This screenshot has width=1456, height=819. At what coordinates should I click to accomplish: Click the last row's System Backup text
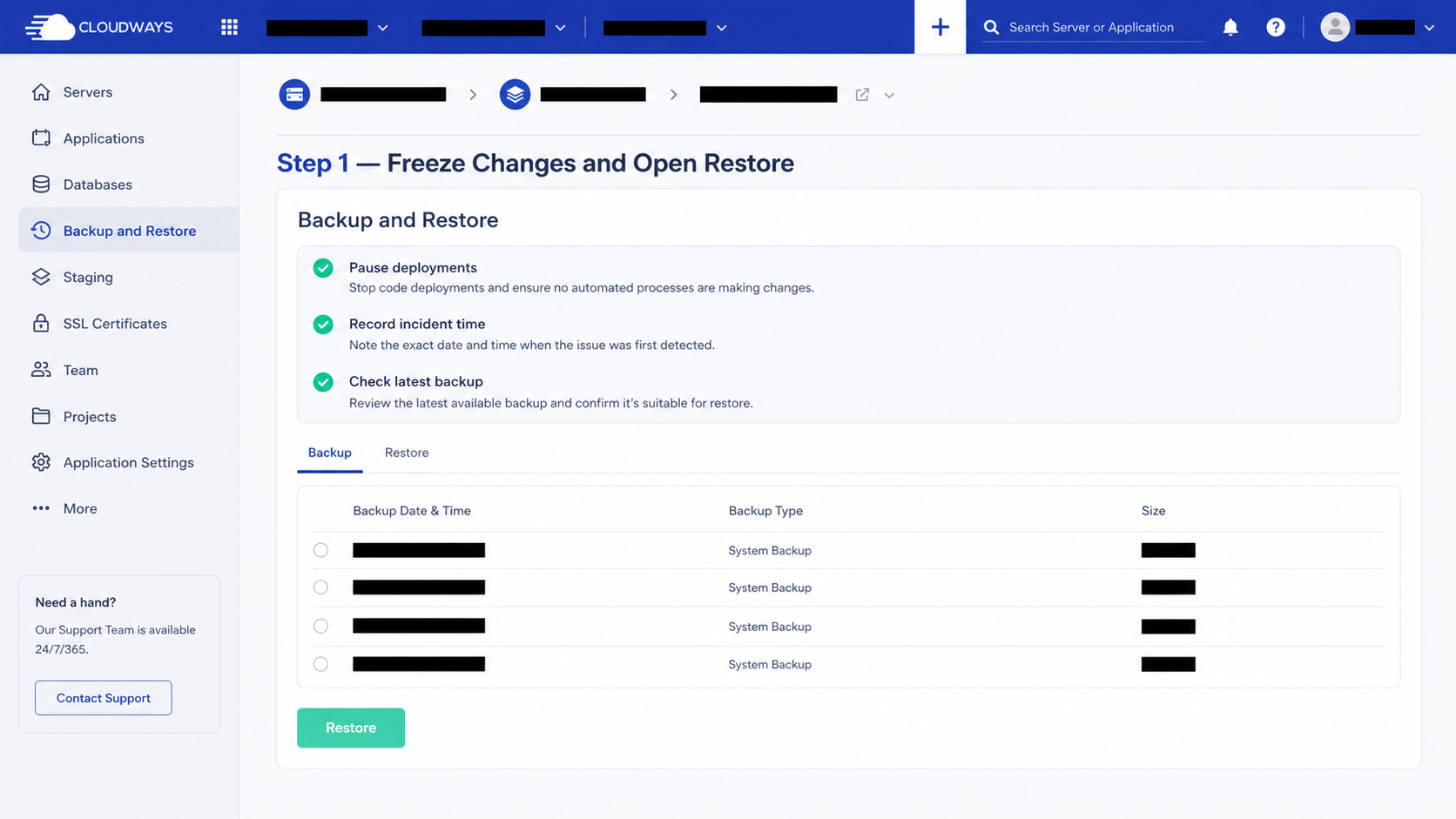770,664
